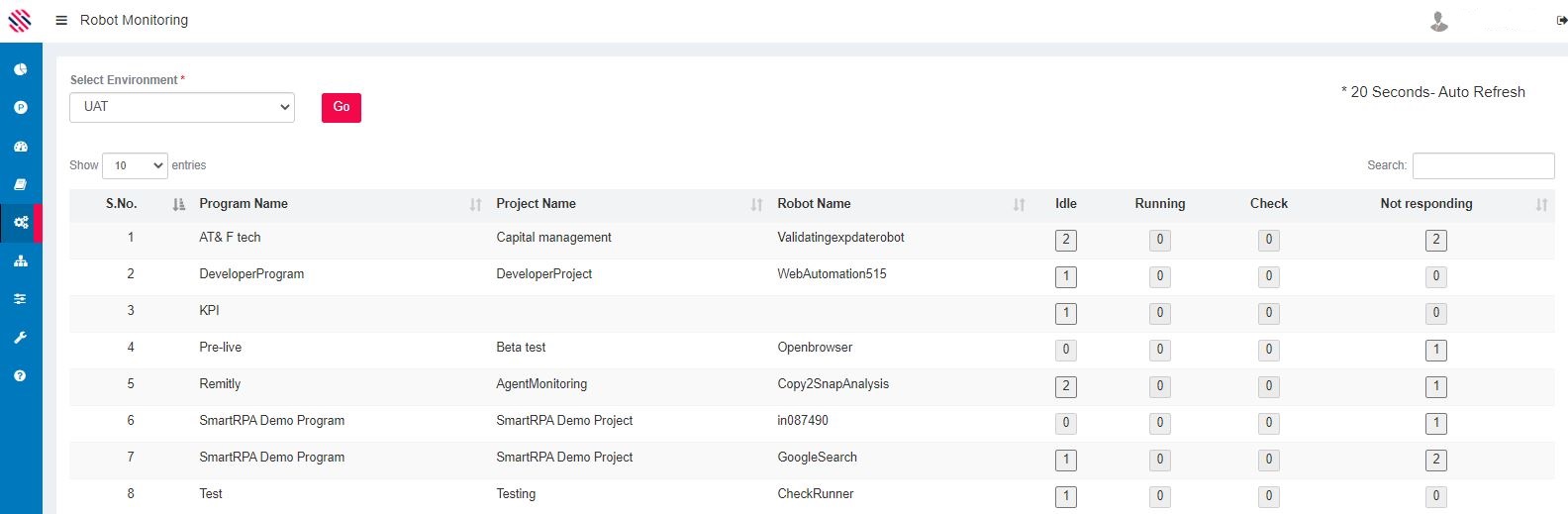The image size is (1568, 514).
Task: Click the circled P sidebar icon
Action: [21, 107]
